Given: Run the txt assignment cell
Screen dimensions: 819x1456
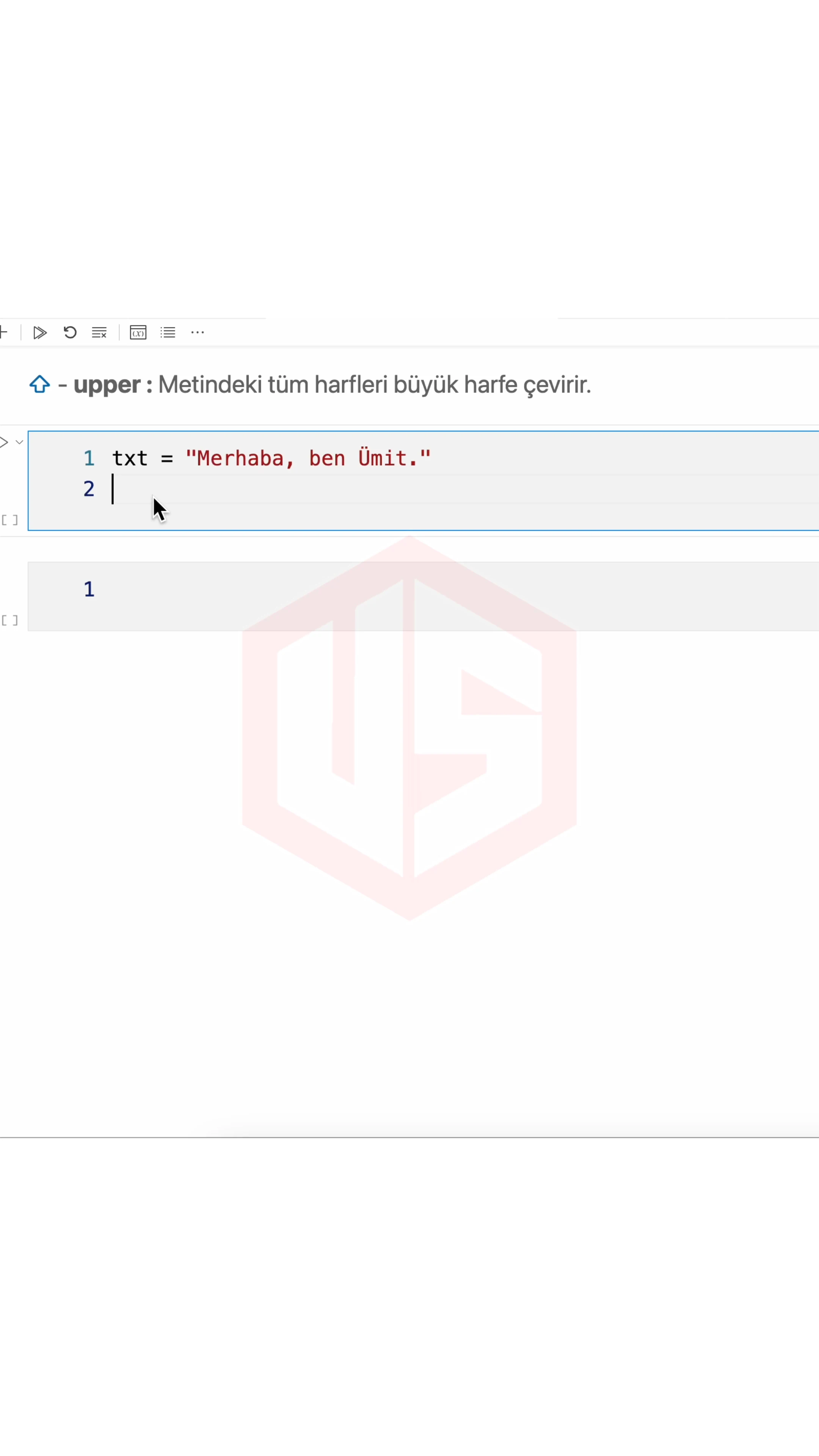Looking at the screenshot, I should tap(4, 442).
